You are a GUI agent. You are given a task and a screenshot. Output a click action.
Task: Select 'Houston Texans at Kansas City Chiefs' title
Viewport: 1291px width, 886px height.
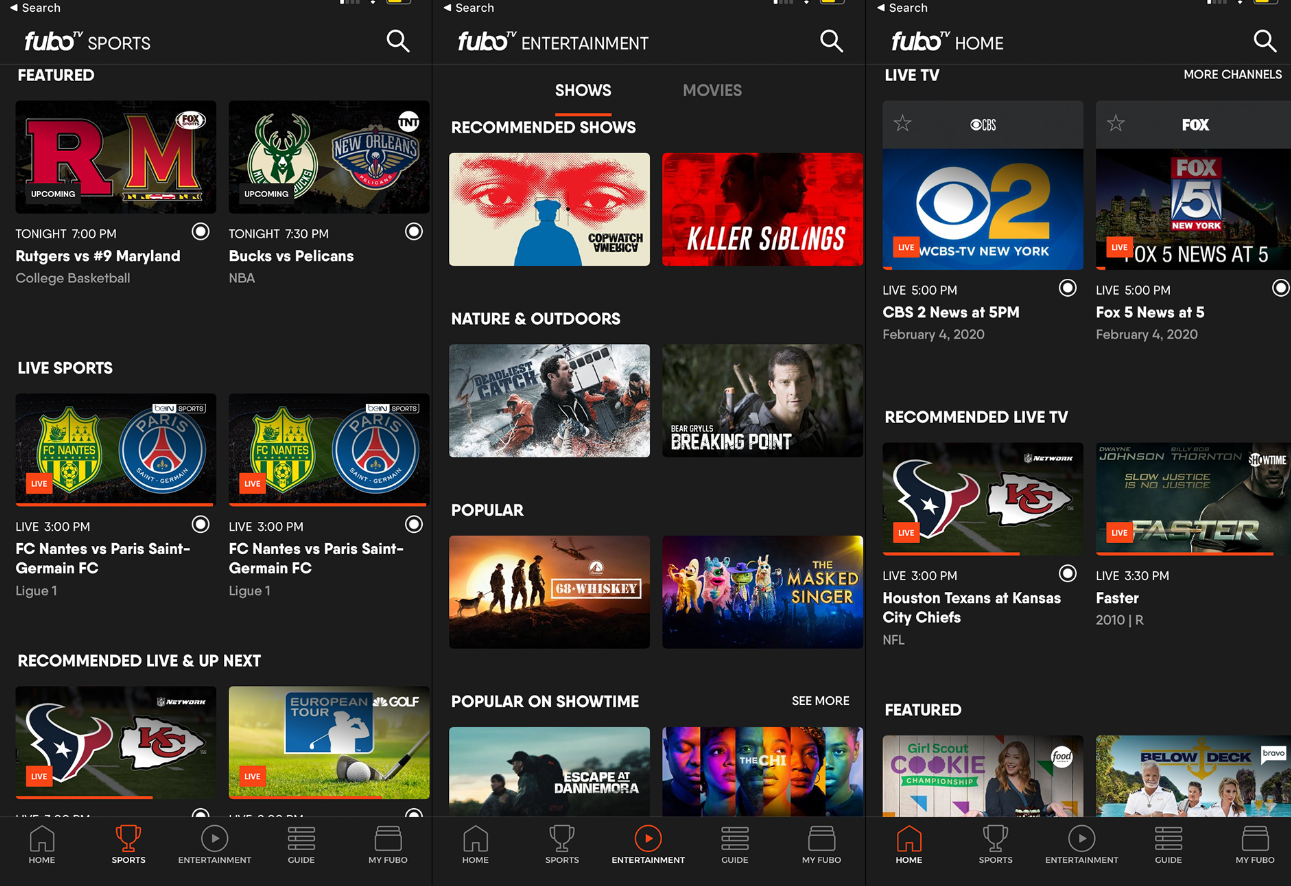pyautogui.click(x=972, y=608)
